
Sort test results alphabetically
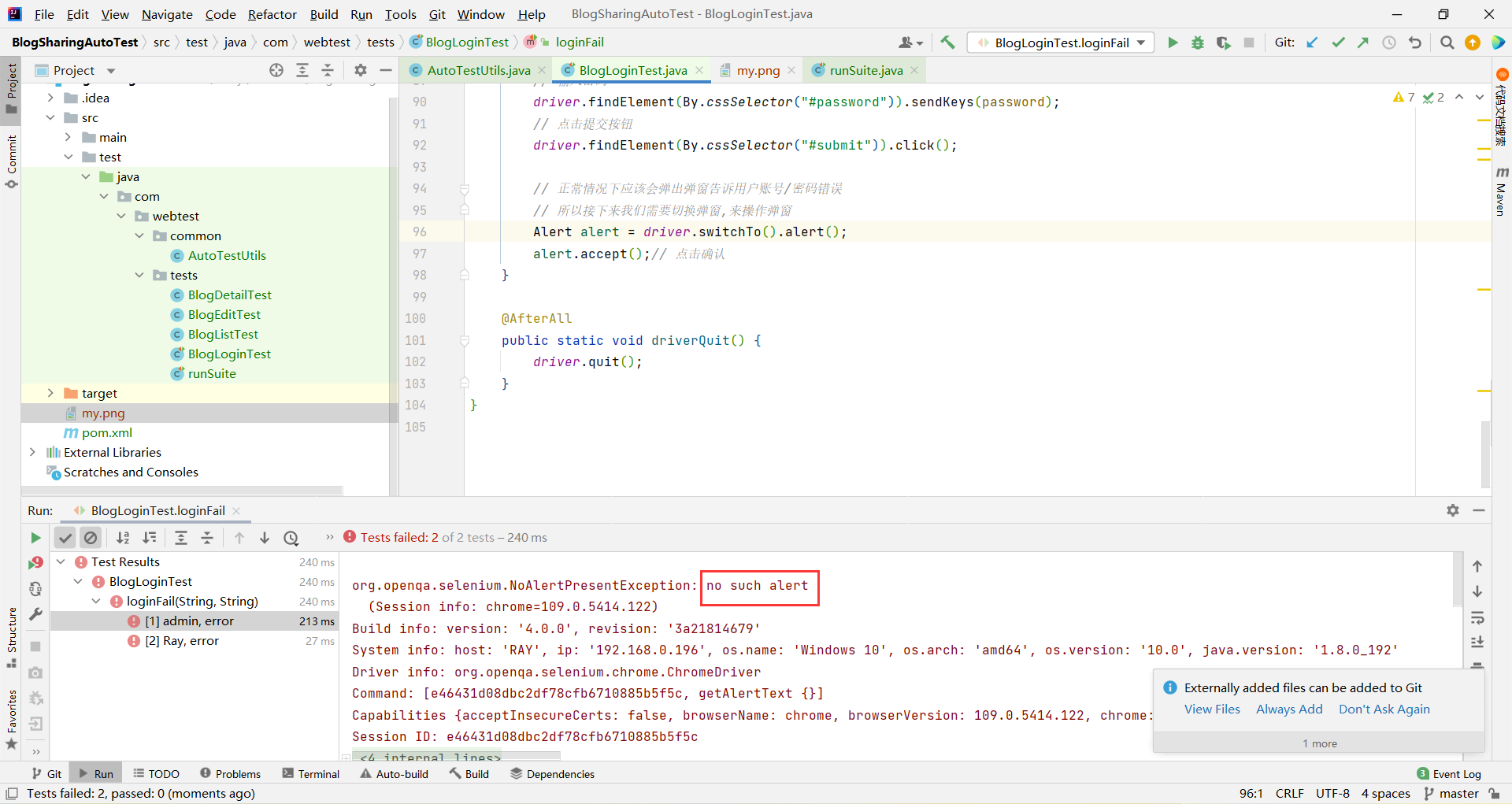pos(123,538)
